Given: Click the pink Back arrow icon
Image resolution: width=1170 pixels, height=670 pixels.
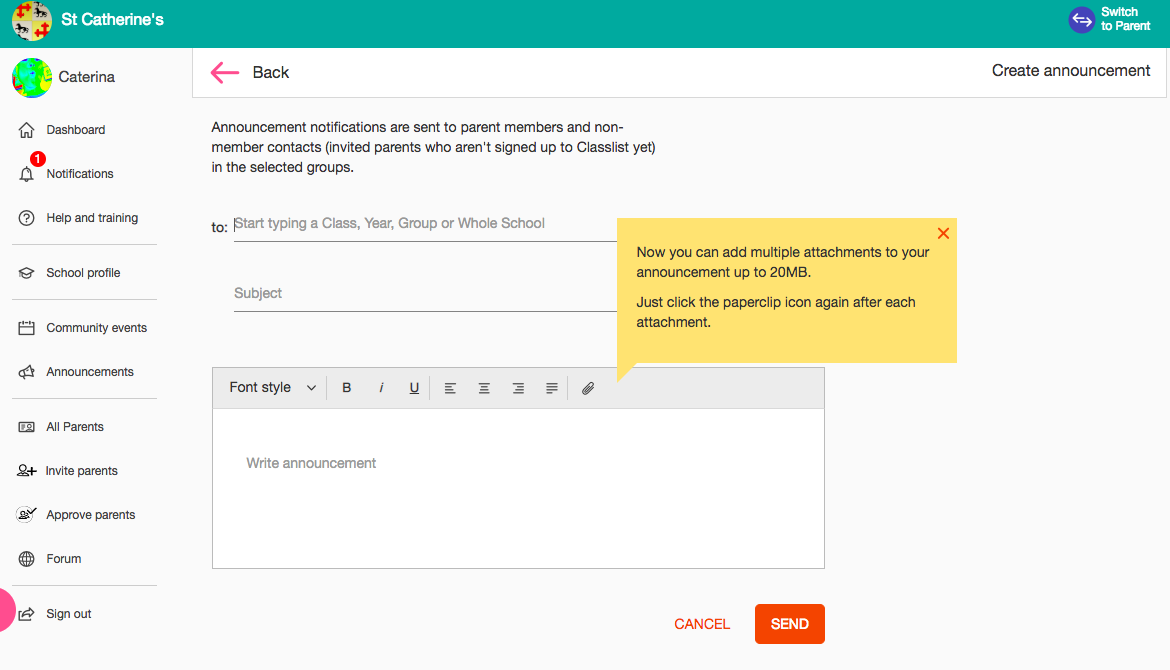Looking at the screenshot, I should 225,72.
